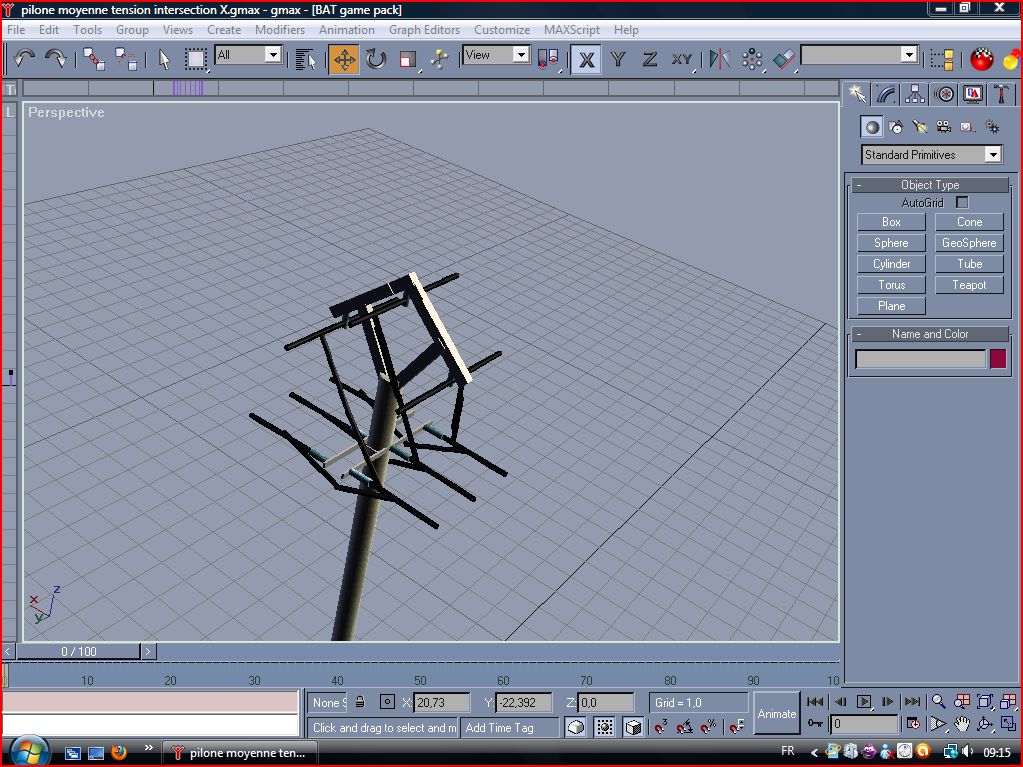1023x767 pixels.
Task: Collapse the Object Type rollout
Action: (930, 185)
